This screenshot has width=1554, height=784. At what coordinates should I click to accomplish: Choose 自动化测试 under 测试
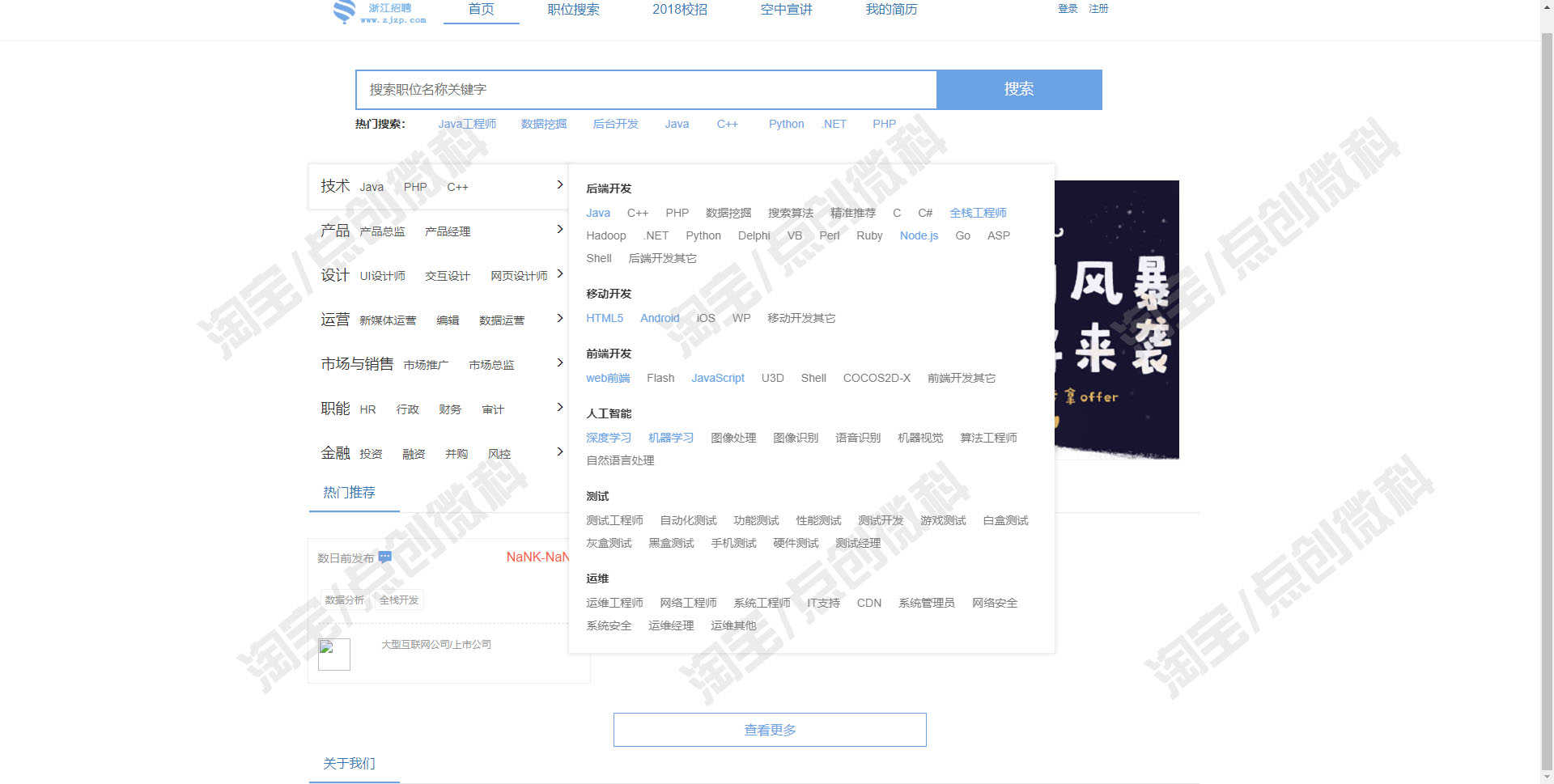click(x=688, y=520)
